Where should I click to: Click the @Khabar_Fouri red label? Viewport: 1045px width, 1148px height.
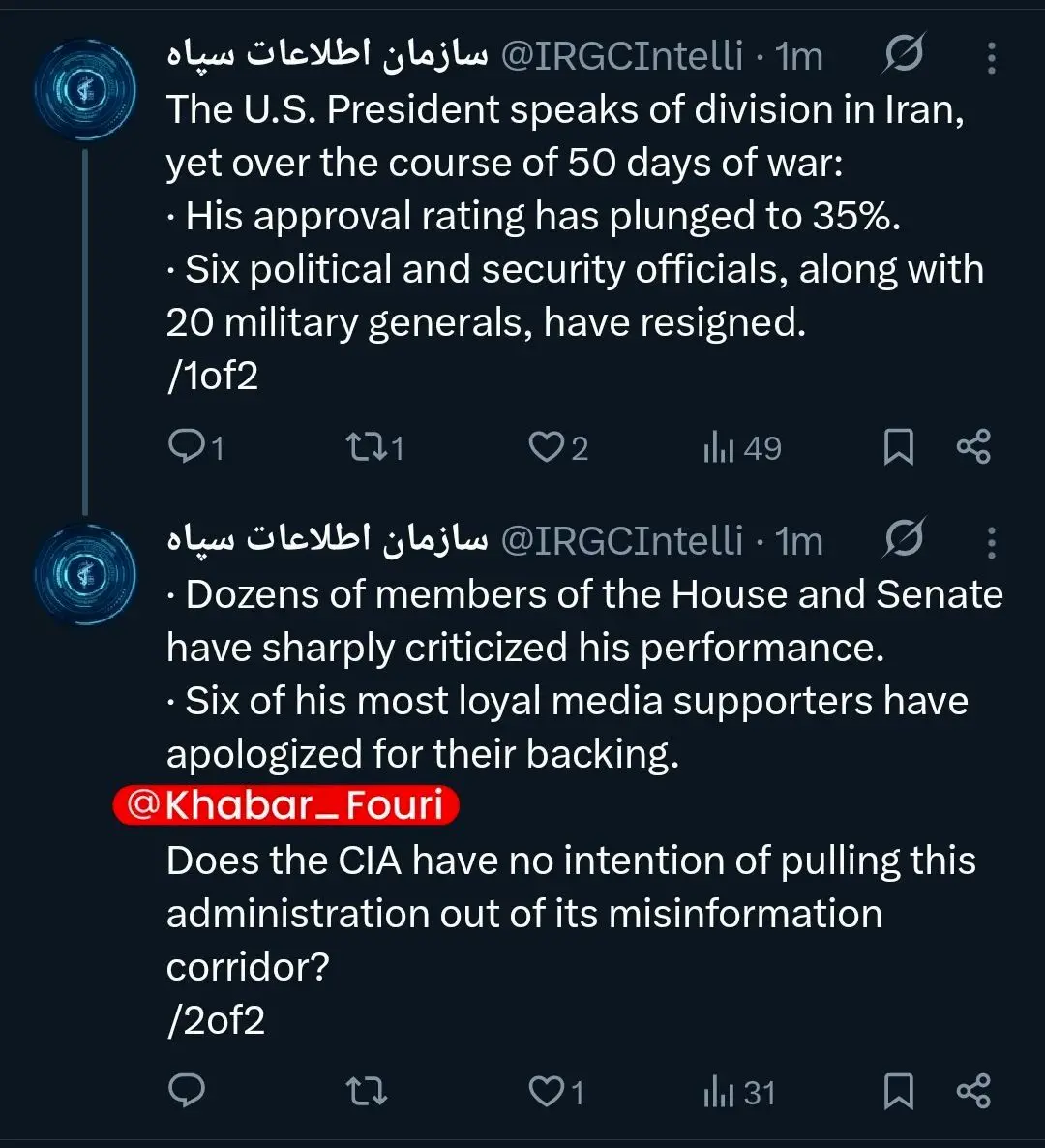(x=286, y=805)
